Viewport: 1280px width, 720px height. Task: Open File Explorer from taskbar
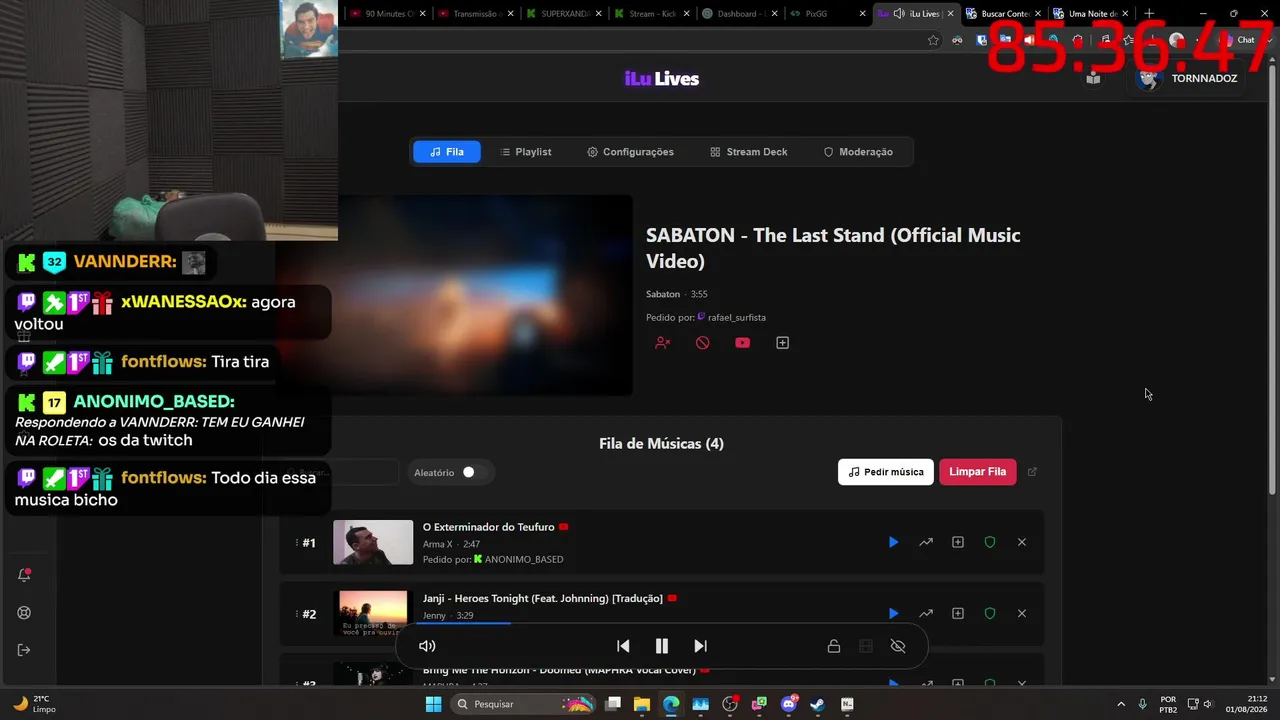tap(642, 704)
